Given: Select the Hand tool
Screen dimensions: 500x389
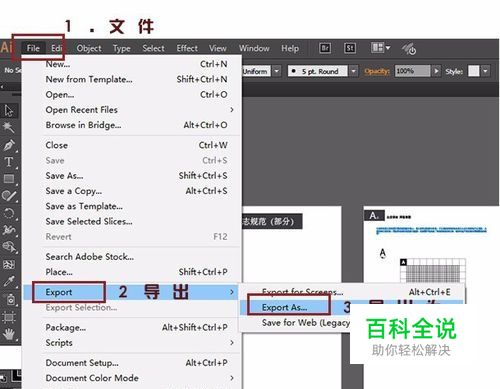Looking at the screenshot, I should (9, 334).
